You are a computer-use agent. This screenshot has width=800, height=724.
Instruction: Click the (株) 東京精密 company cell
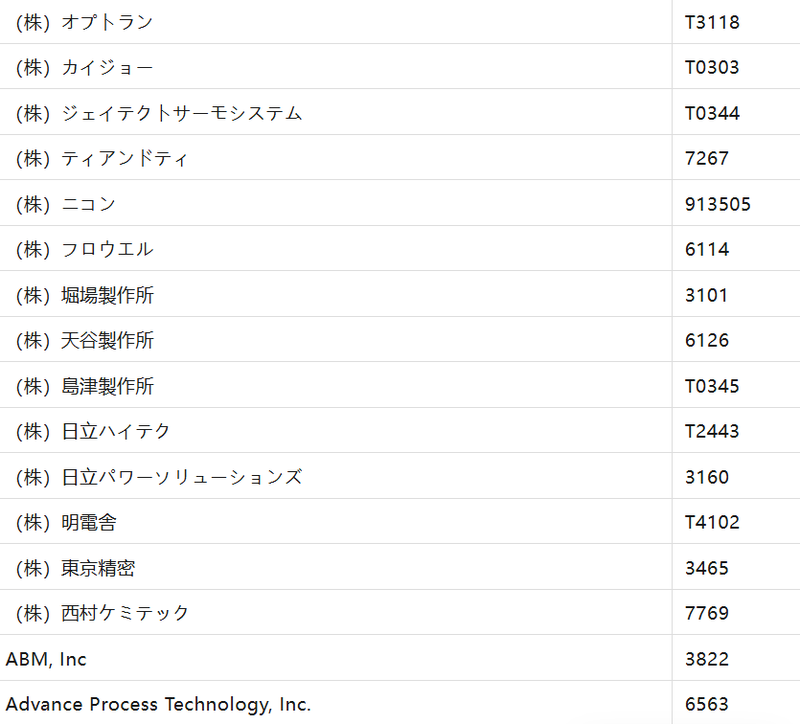point(75,568)
